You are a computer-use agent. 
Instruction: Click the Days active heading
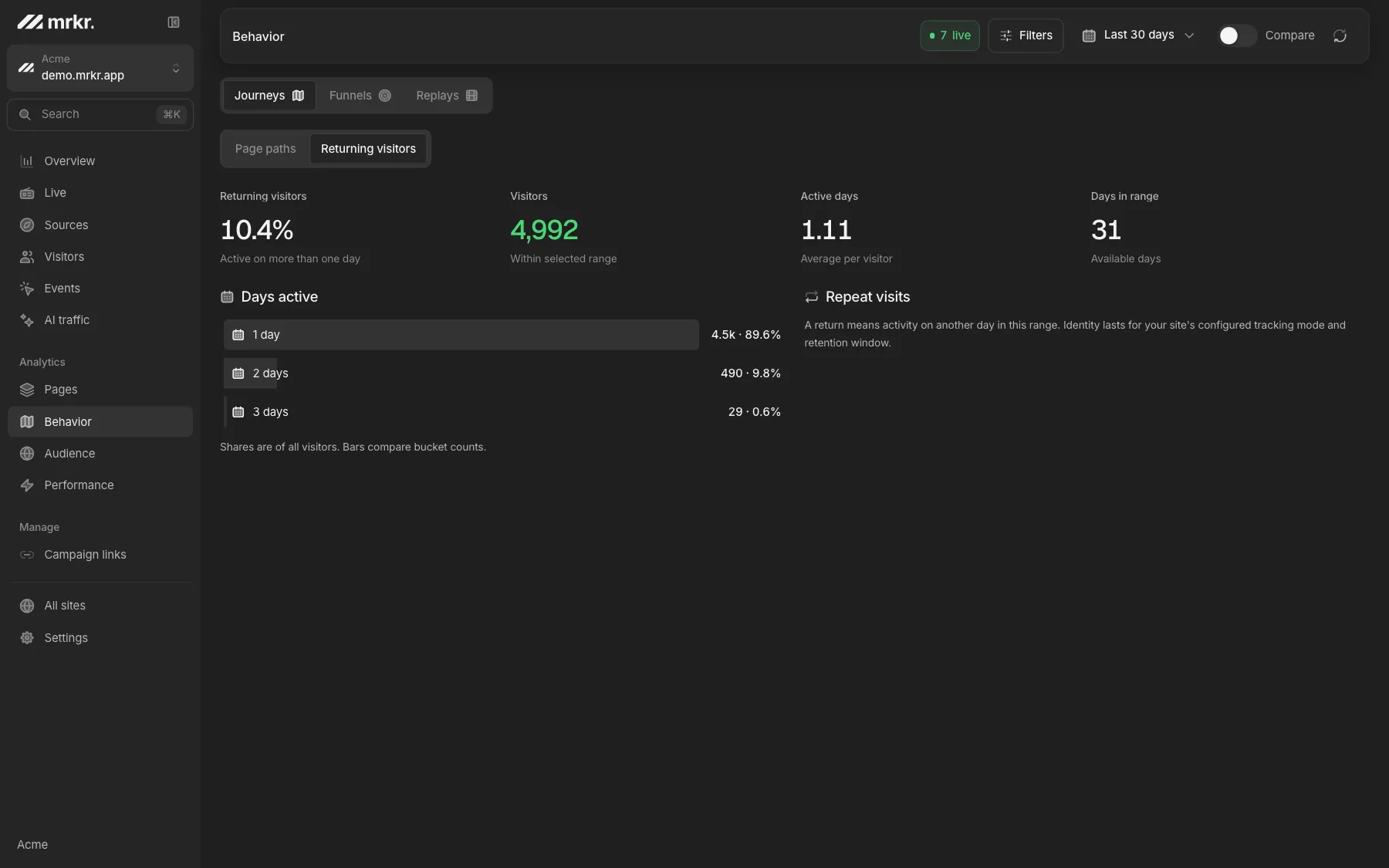[x=279, y=297]
